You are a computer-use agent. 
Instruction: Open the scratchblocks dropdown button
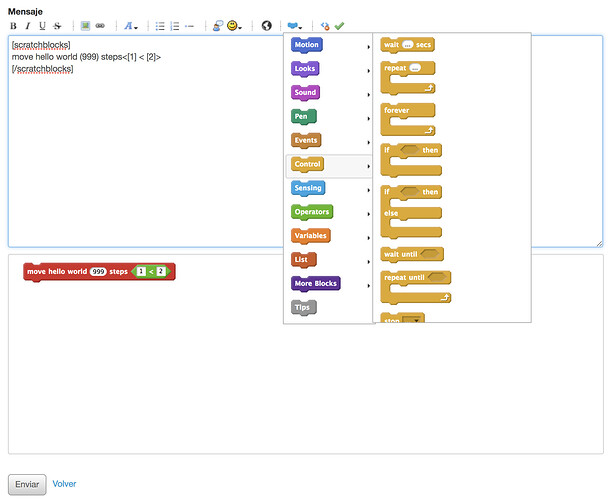point(295,26)
